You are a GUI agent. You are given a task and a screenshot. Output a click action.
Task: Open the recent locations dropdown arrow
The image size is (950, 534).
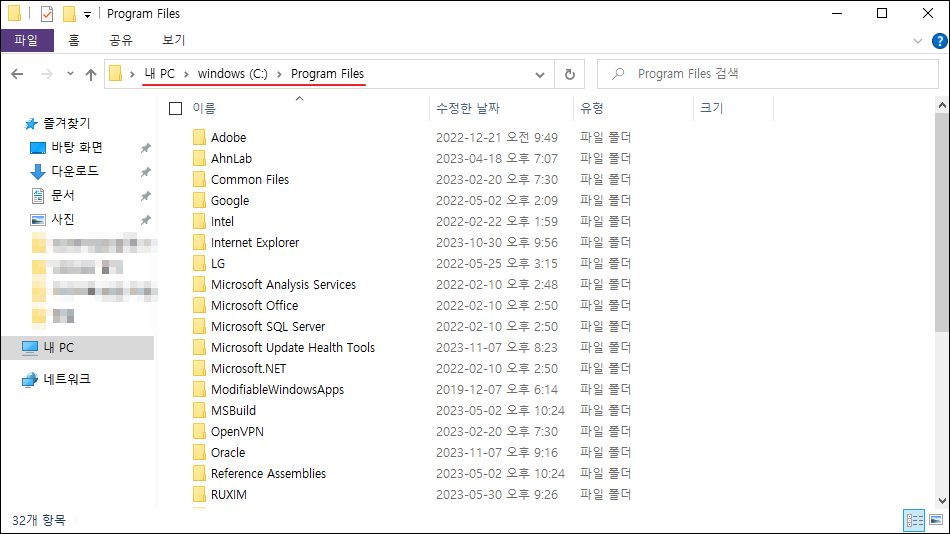[x=70, y=74]
